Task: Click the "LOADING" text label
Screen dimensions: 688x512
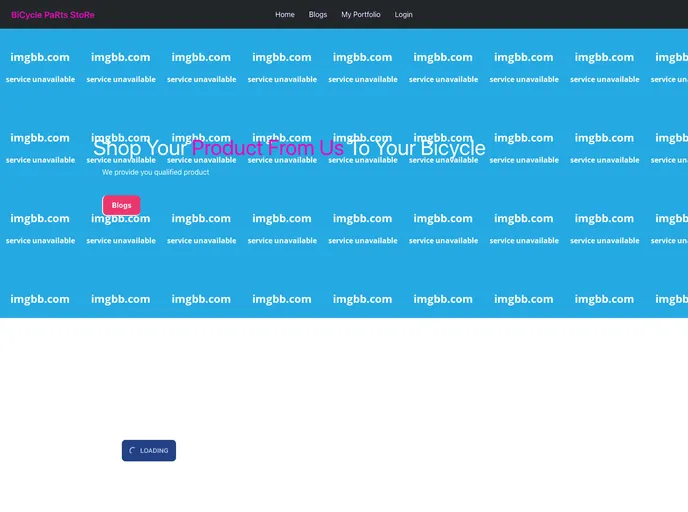Action: point(154,451)
